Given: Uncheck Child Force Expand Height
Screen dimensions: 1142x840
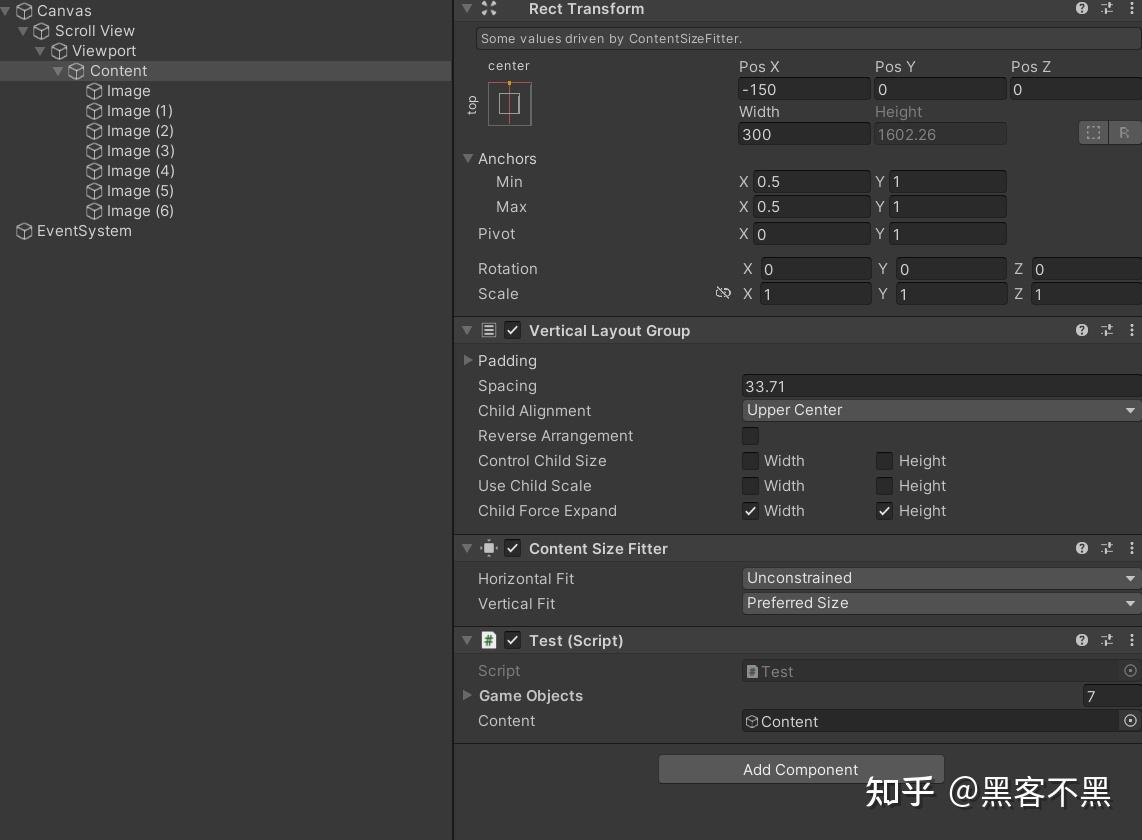Looking at the screenshot, I should coord(884,511).
